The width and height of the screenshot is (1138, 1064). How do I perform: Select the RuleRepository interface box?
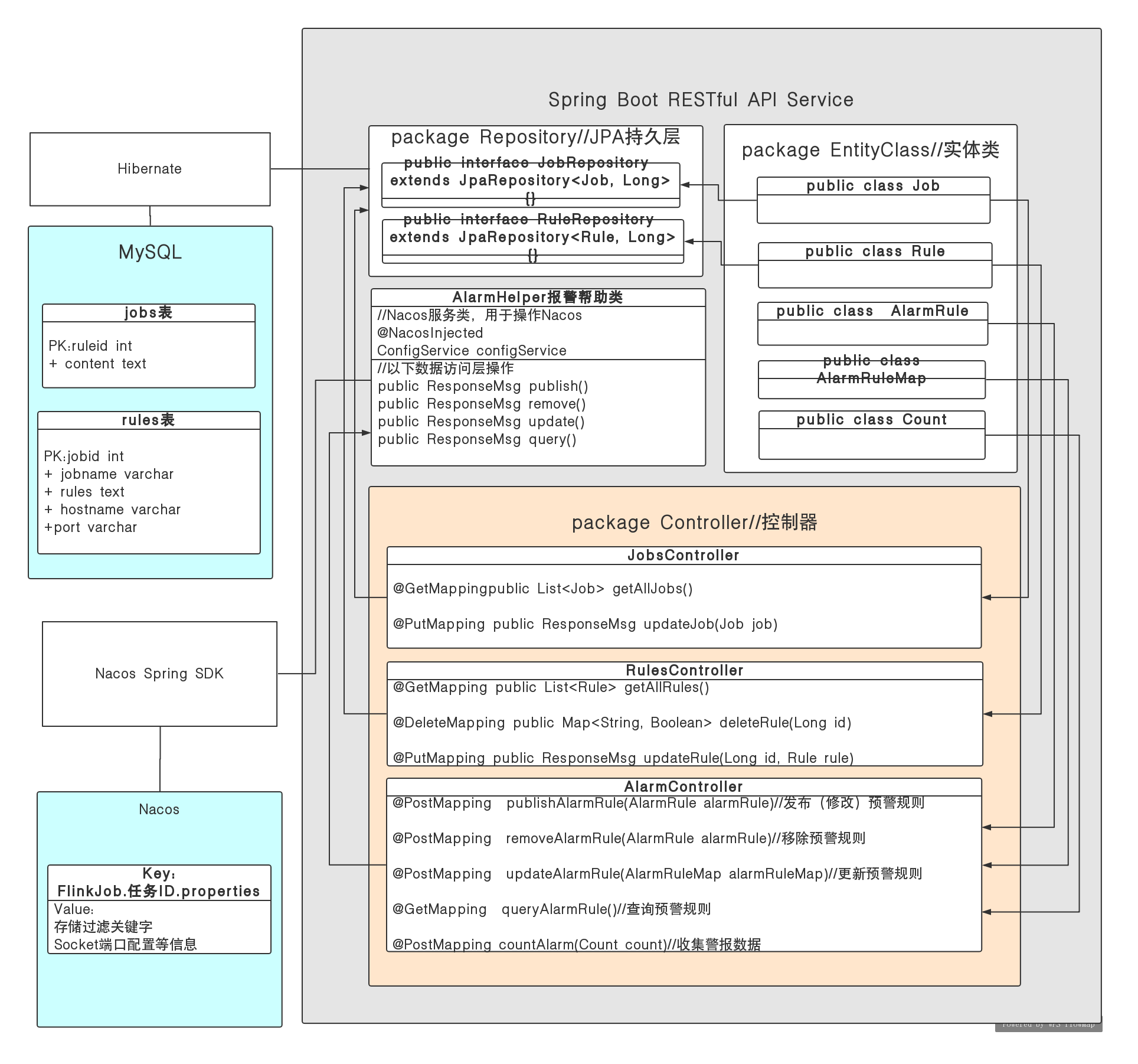pyautogui.click(x=532, y=237)
